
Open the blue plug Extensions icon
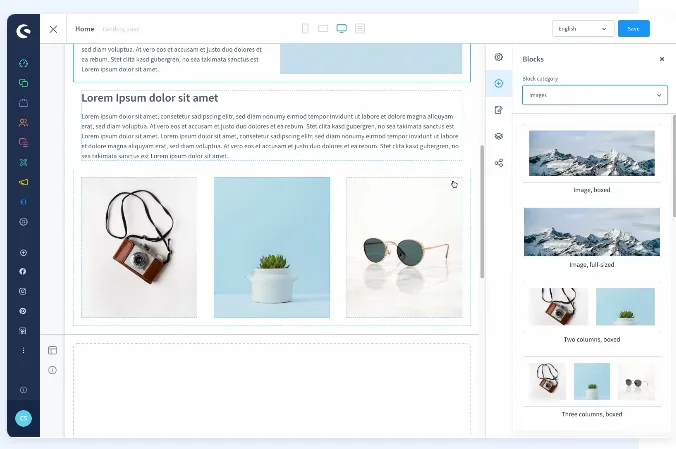23,202
